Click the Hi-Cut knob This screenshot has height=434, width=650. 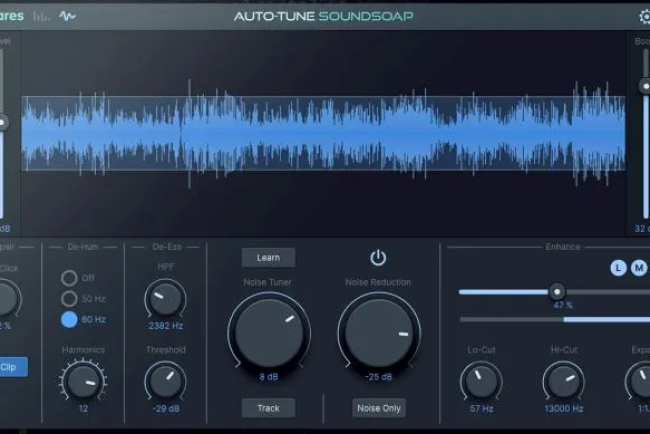(x=564, y=382)
